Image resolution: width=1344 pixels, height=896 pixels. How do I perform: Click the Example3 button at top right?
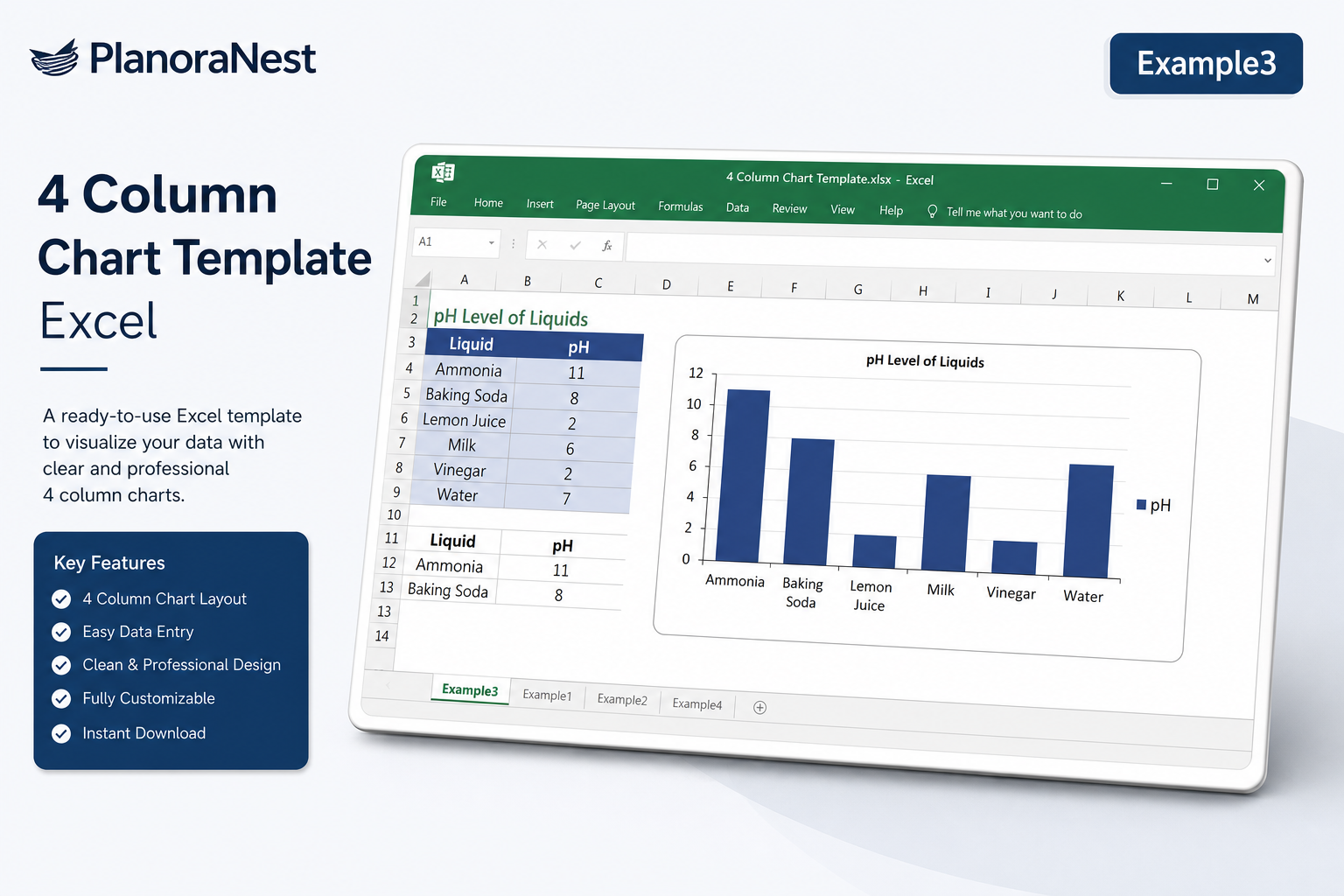(1206, 63)
